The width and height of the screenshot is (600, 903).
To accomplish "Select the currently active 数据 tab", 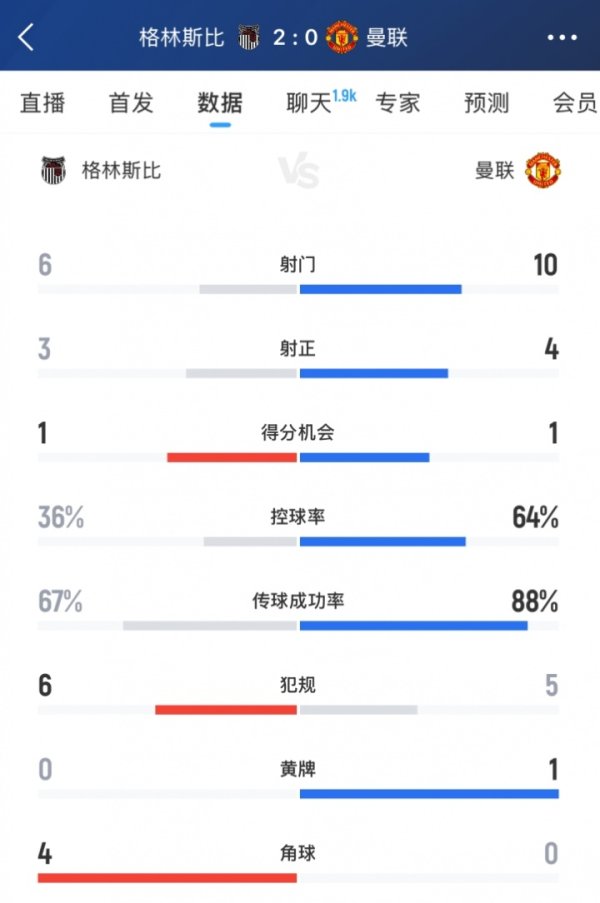I will tap(221, 102).
